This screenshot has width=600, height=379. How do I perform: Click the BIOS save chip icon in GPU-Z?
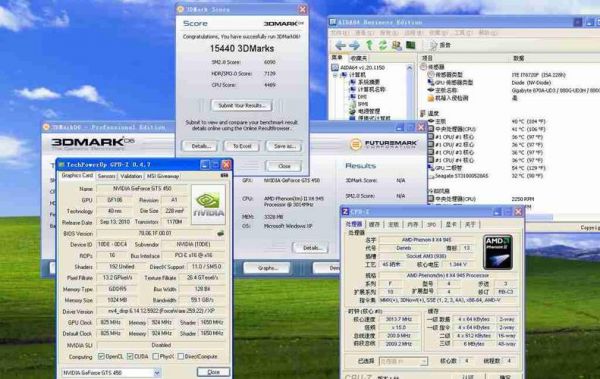[220, 233]
